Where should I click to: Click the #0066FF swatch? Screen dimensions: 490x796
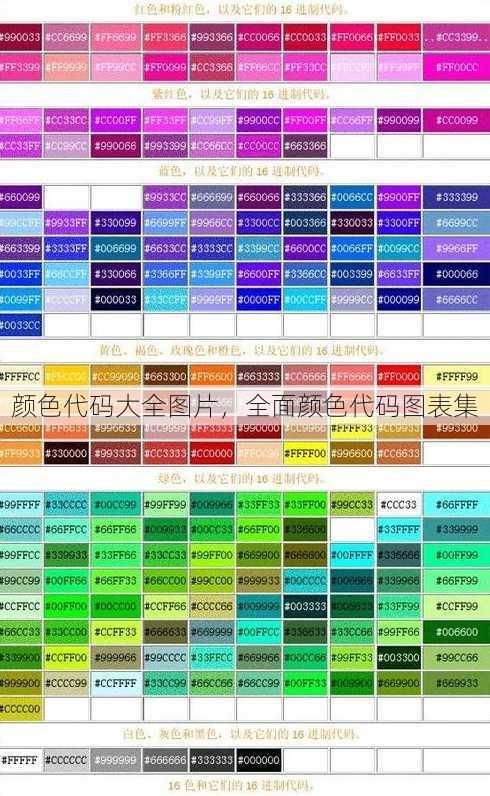pyautogui.click(x=352, y=248)
